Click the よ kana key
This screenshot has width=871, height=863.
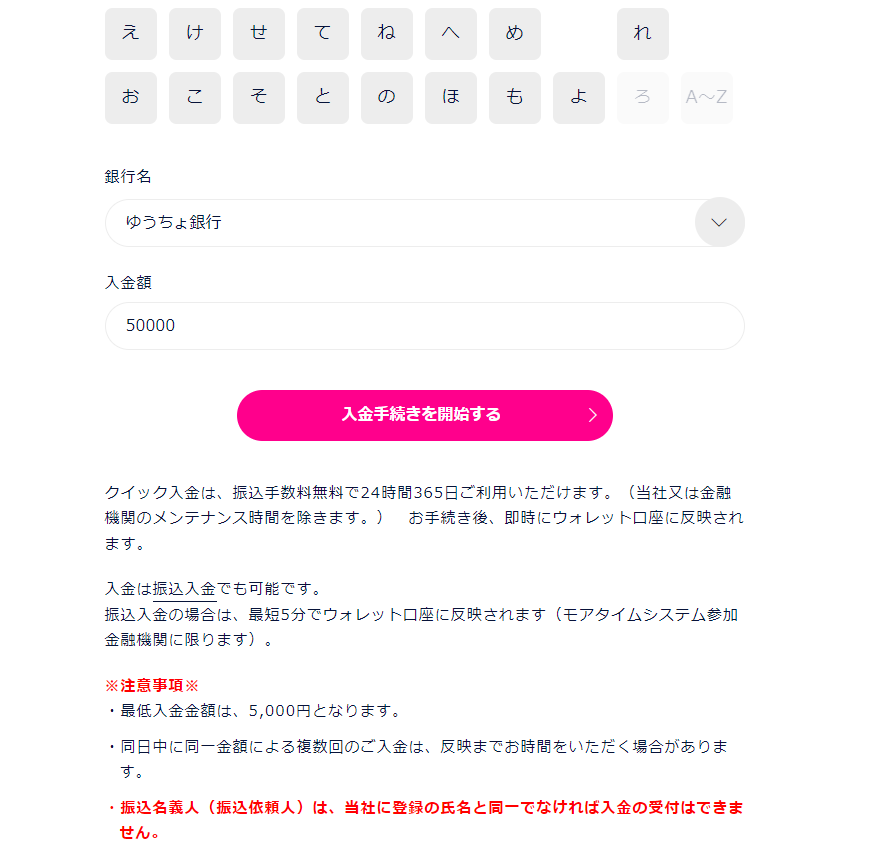tap(579, 98)
